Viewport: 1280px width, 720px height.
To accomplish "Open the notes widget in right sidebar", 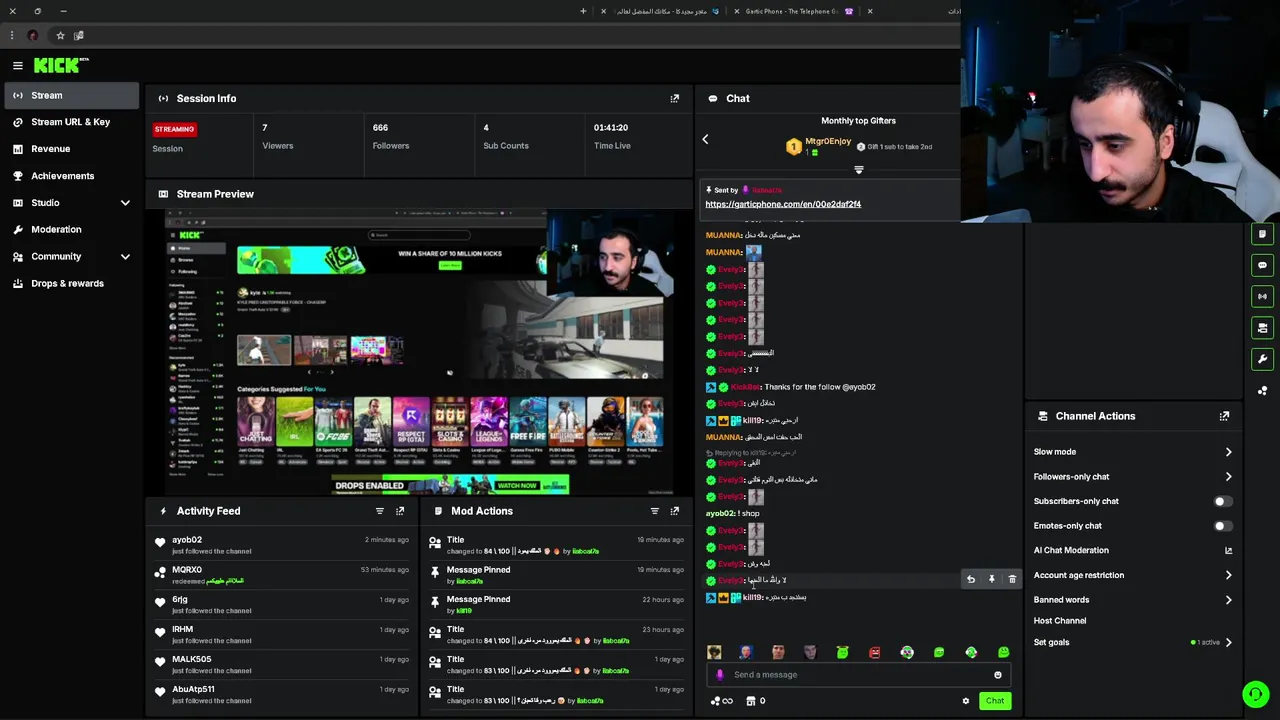I will point(1262,234).
